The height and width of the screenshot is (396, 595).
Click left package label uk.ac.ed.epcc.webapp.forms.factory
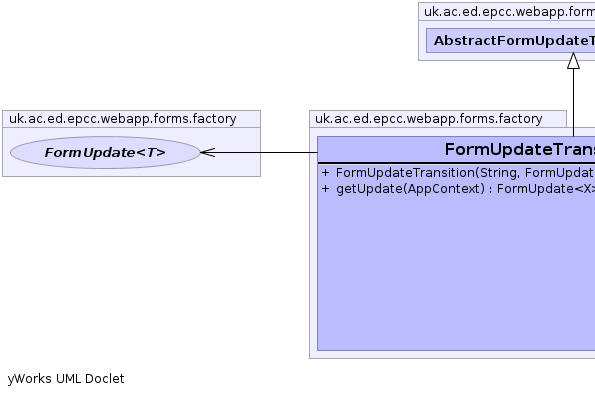pyautogui.click(x=123, y=119)
